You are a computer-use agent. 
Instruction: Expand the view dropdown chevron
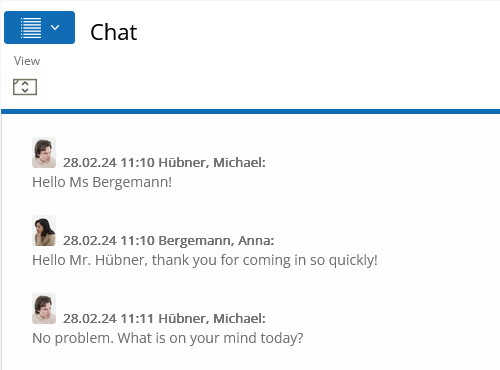pyautogui.click(x=55, y=27)
